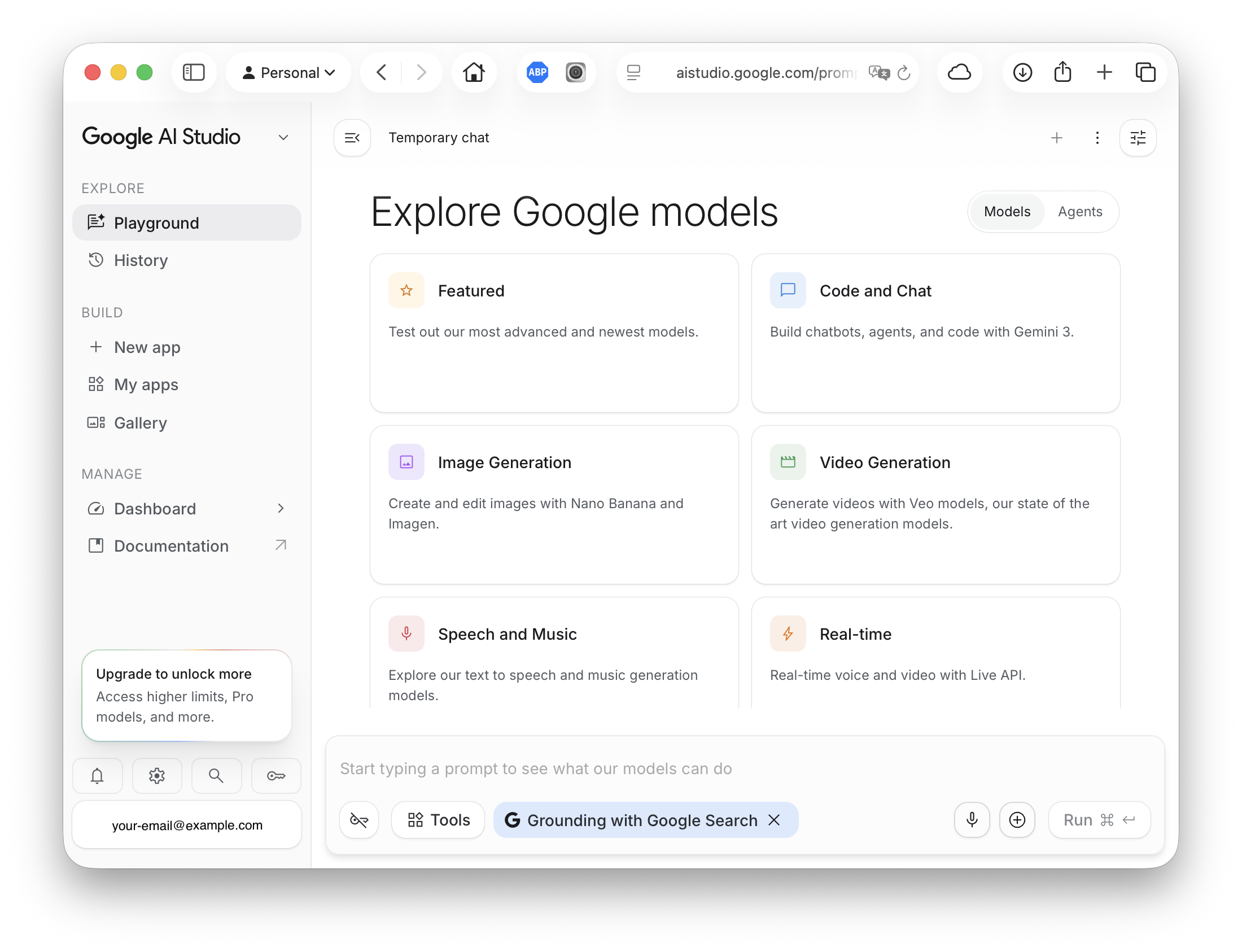Open the camera extension icon in toolbar
This screenshot has width=1242, height=952.
[x=575, y=72]
